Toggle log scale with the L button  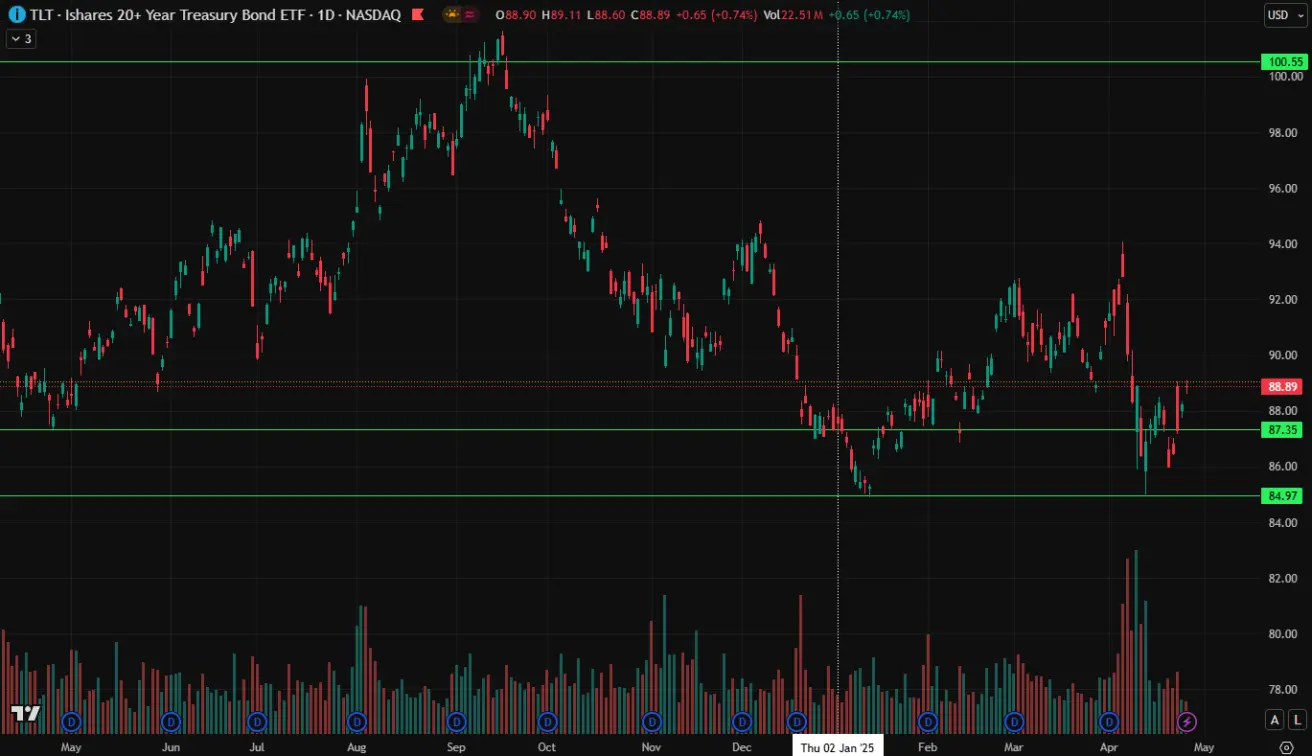point(1296,720)
